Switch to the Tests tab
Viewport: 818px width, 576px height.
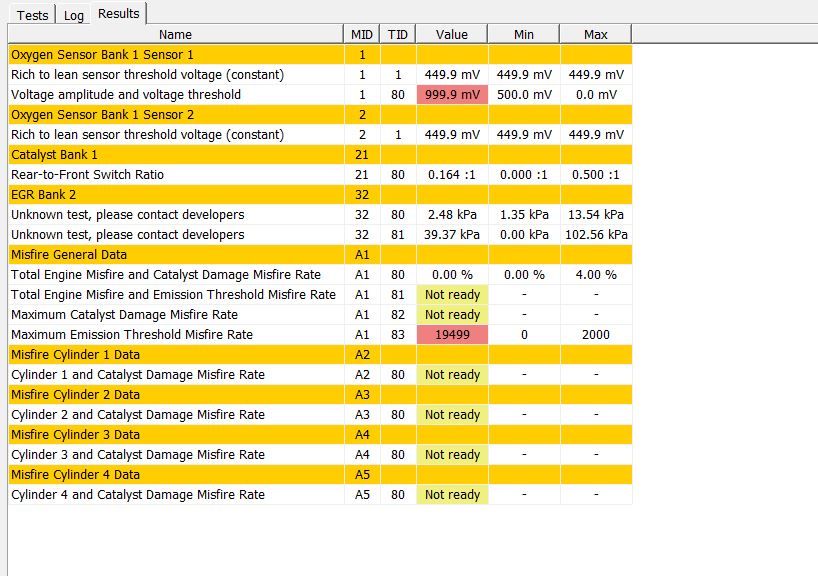click(x=32, y=14)
